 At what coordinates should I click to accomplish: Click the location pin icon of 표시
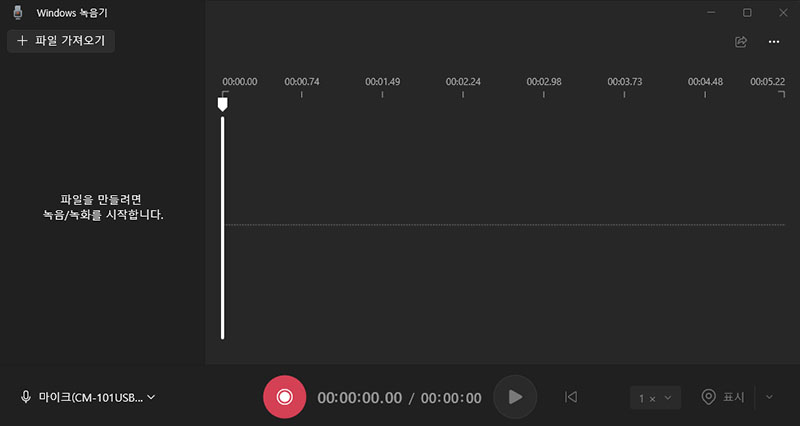click(709, 397)
